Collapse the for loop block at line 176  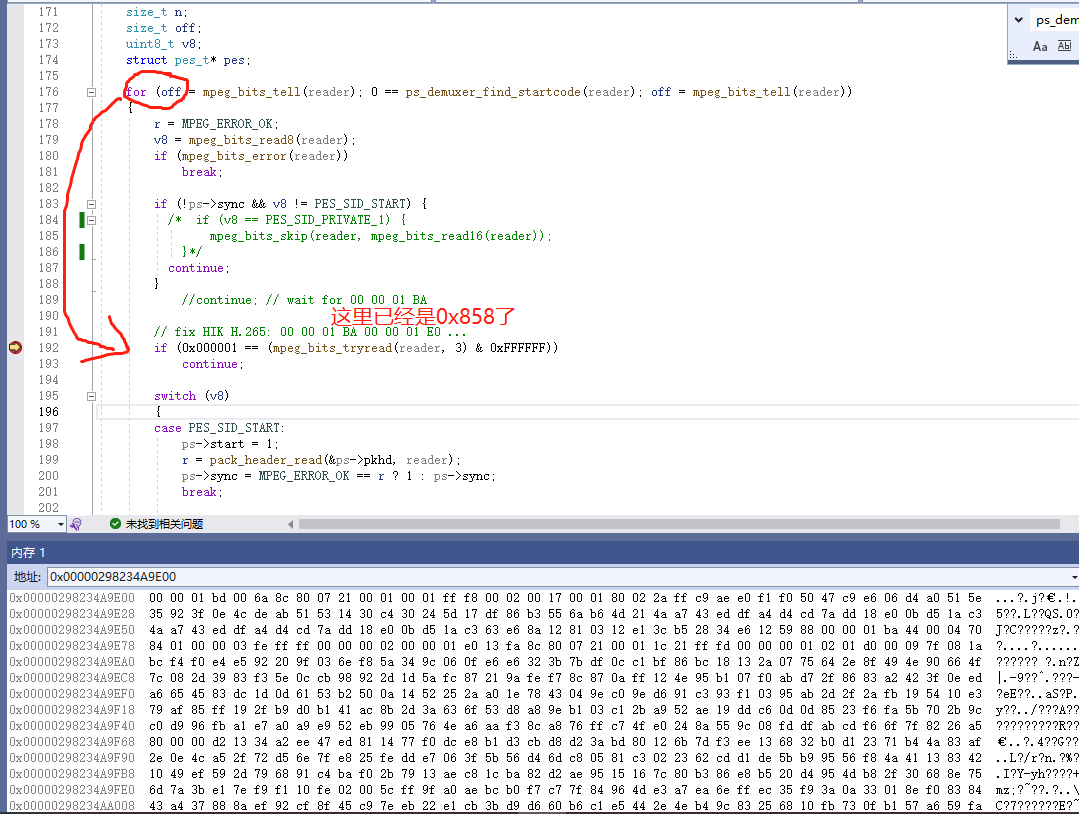pos(90,91)
